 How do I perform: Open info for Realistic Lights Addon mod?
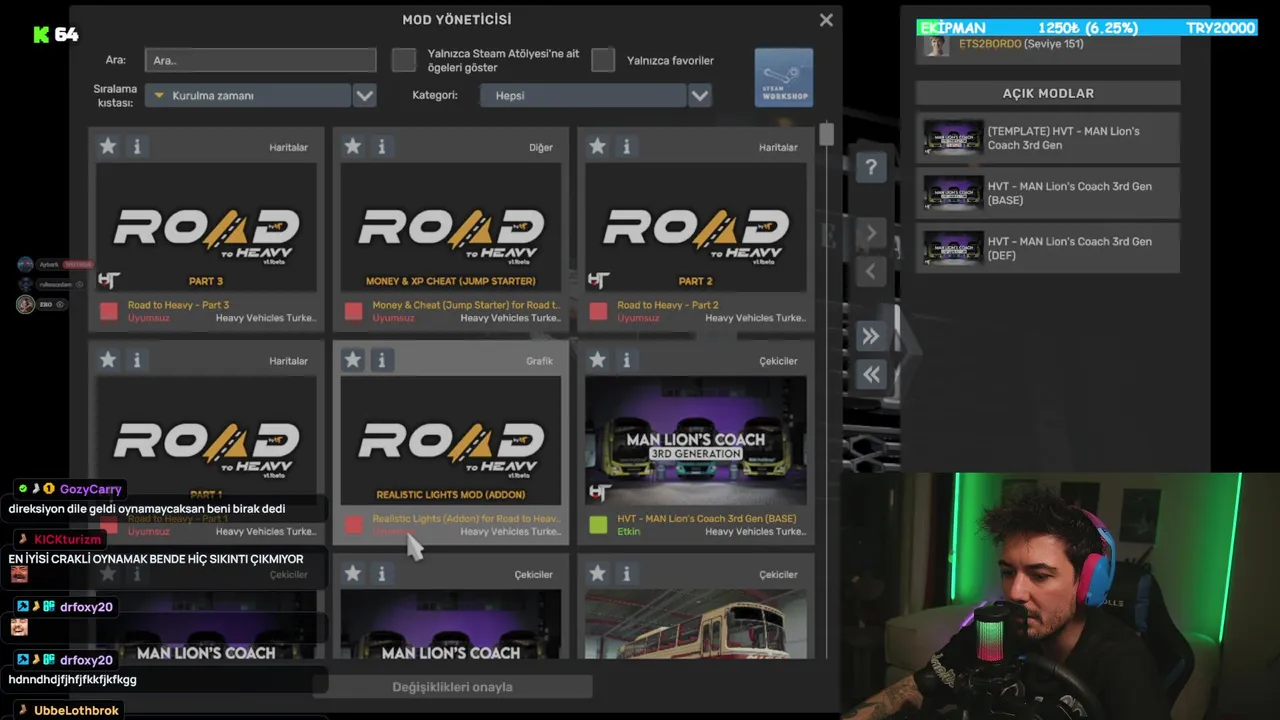(x=381, y=360)
